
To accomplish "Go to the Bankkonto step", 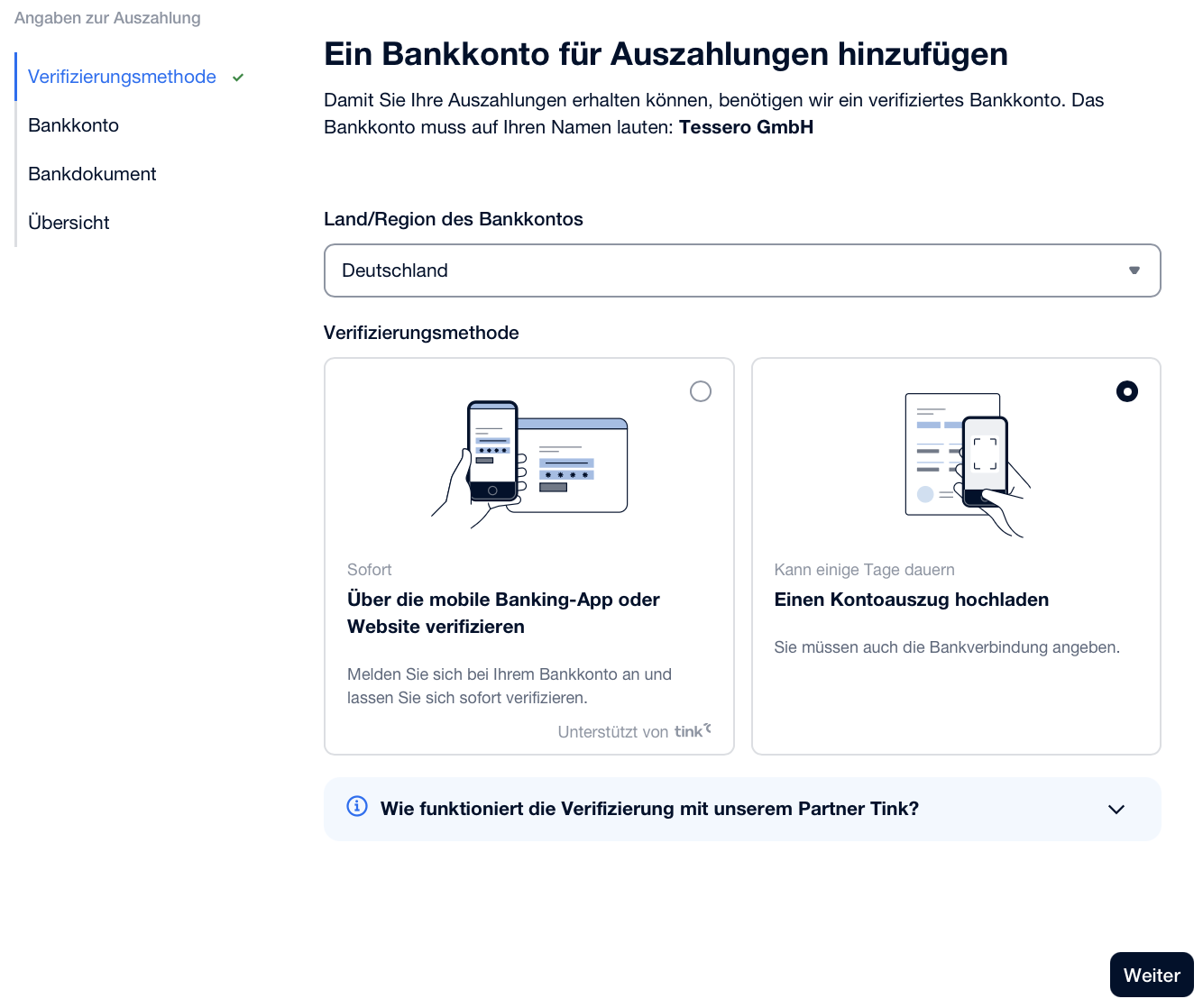I will coord(73,125).
